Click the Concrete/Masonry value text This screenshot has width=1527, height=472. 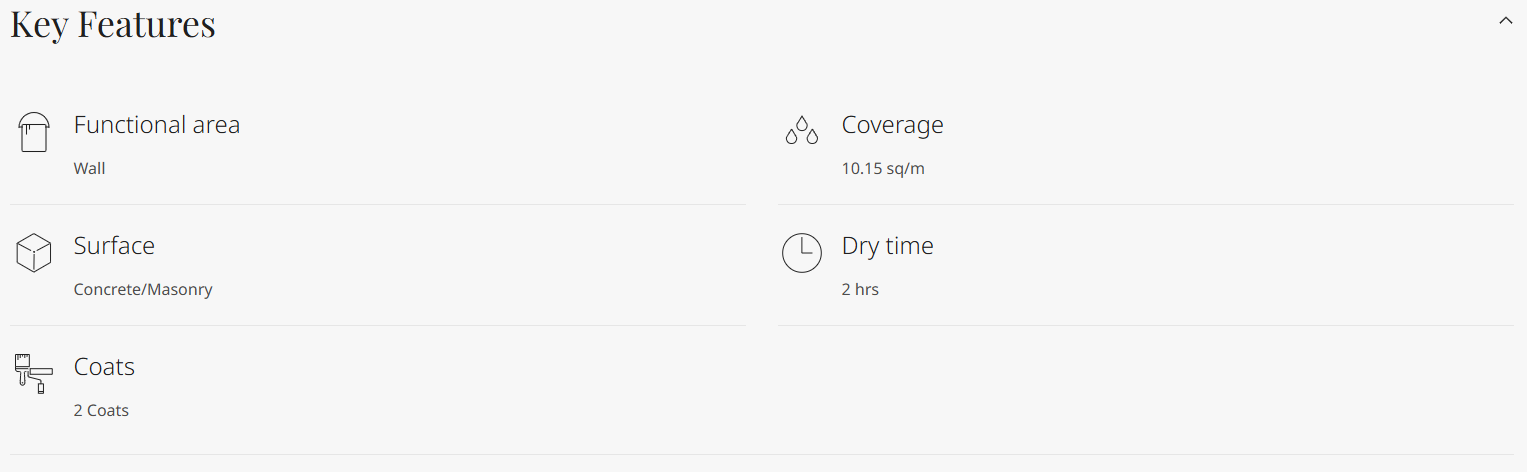point(143,289)
